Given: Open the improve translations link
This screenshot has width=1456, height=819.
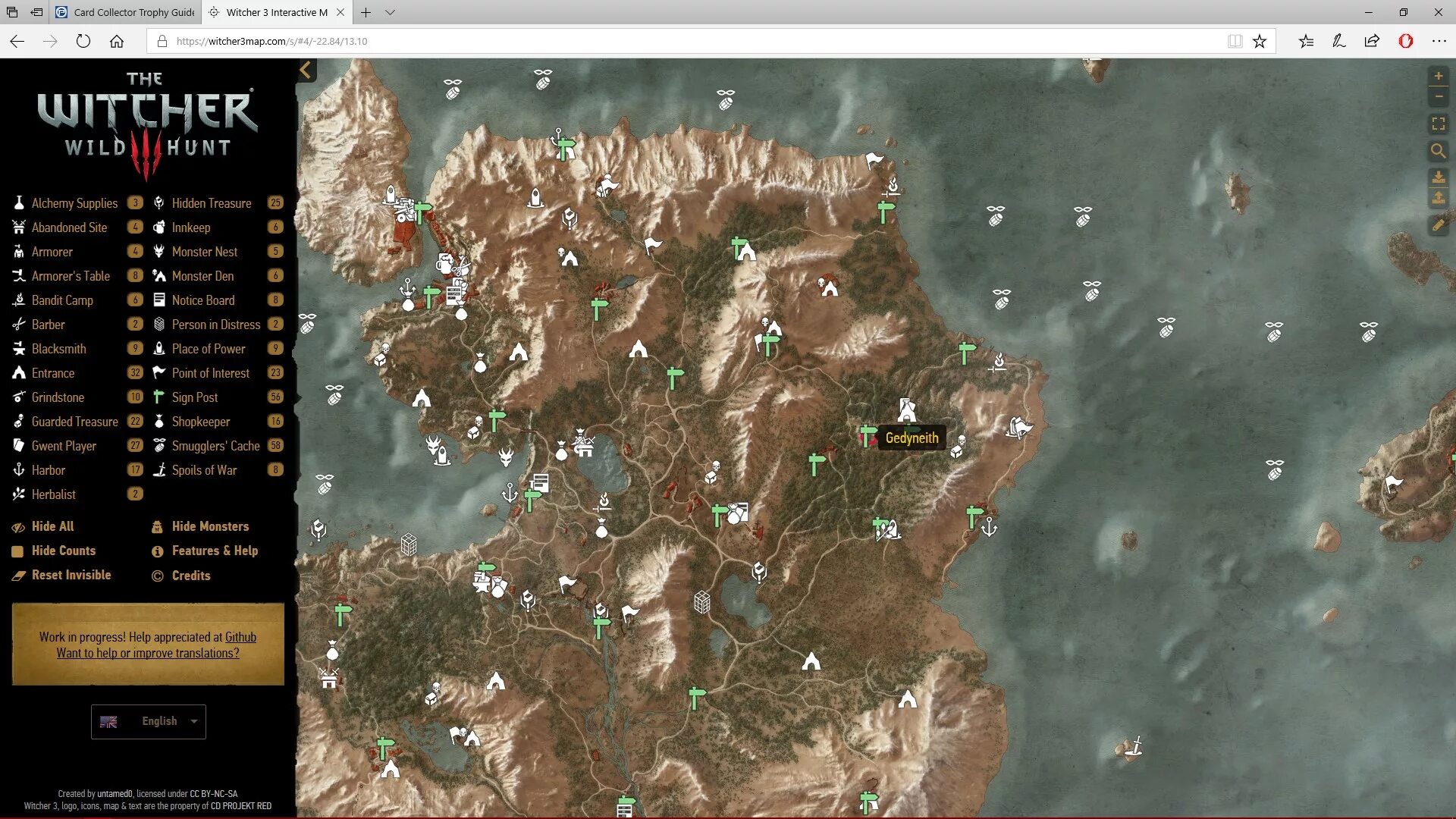Looking at the screenshot, I should point(148,653).
